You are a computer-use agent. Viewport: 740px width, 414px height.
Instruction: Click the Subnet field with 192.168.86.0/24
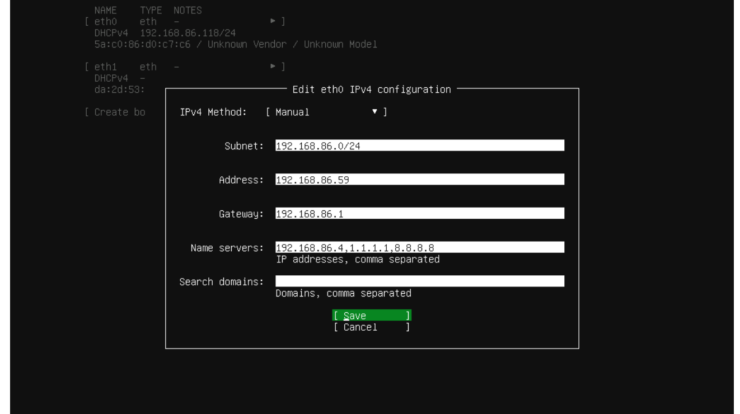tap(419, 145)
